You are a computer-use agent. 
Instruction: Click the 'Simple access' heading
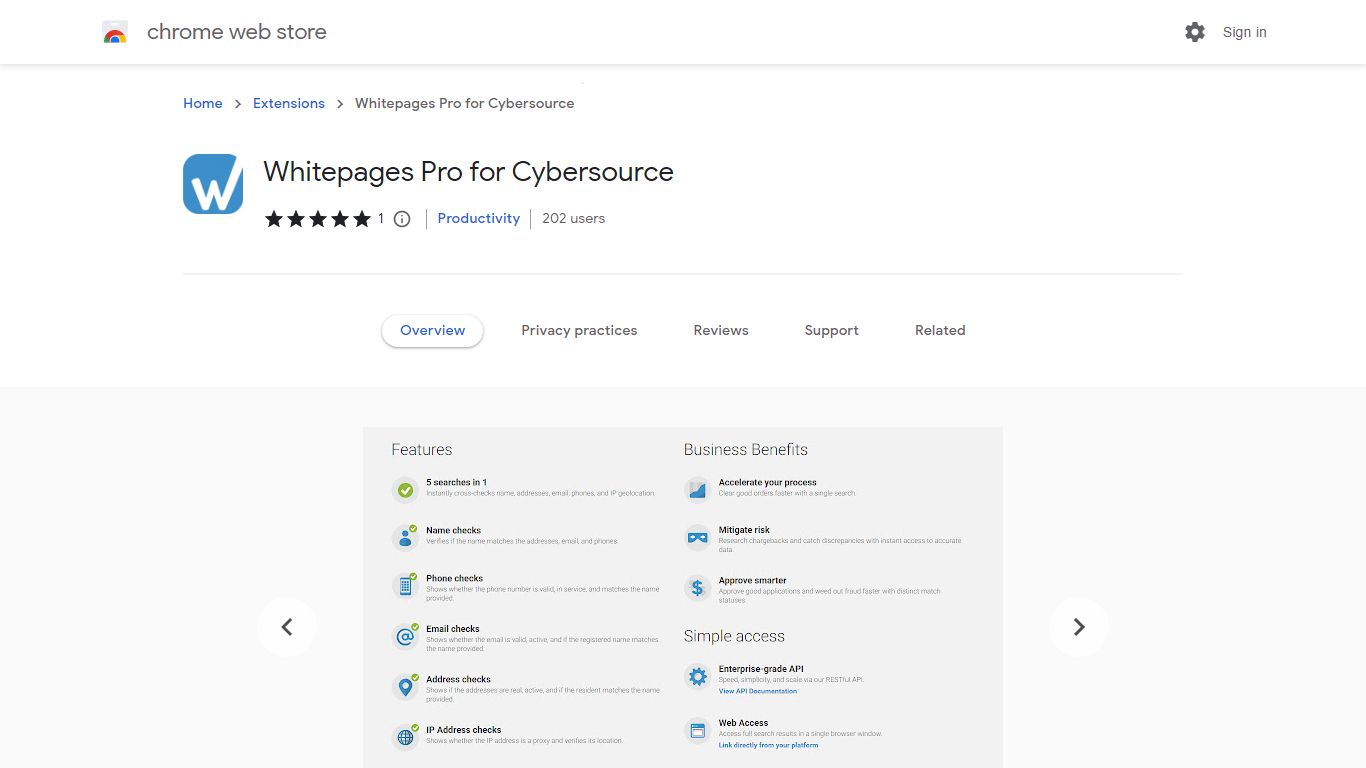click(x=734, y=636)
